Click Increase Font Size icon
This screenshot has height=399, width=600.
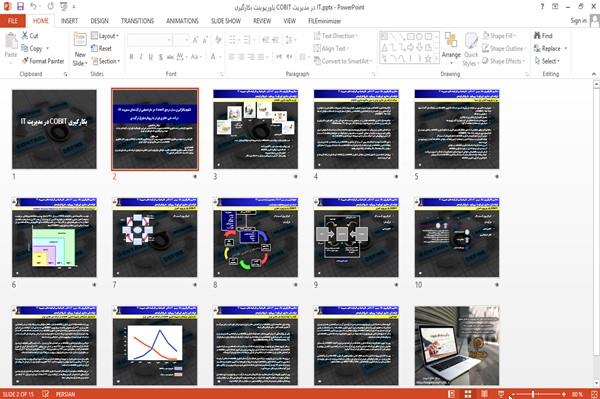196,39
